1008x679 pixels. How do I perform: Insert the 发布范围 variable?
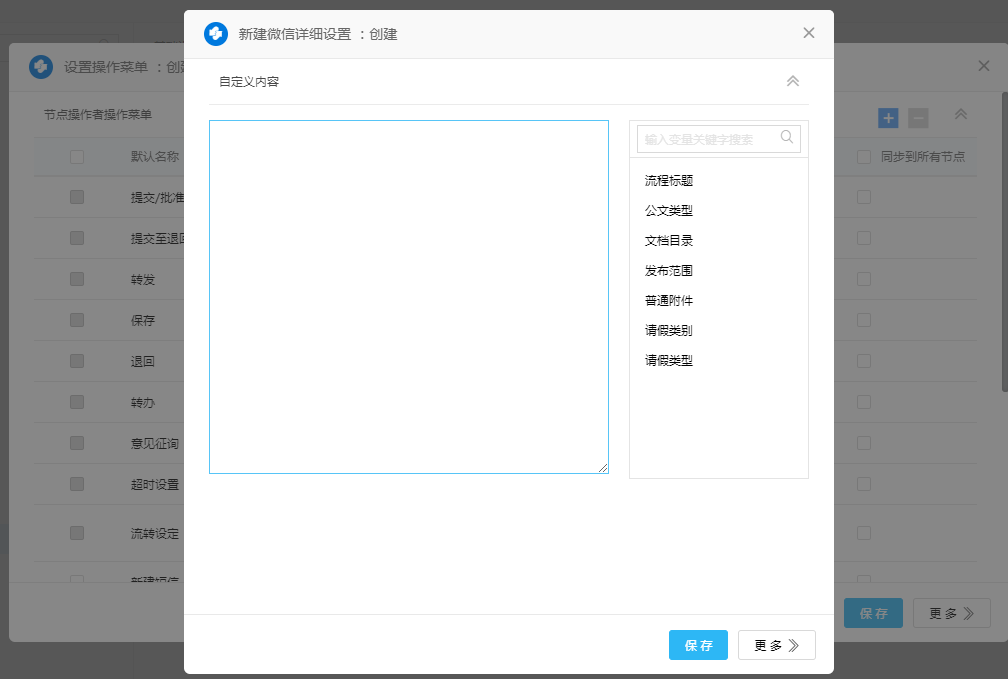(x=669, y=271)
